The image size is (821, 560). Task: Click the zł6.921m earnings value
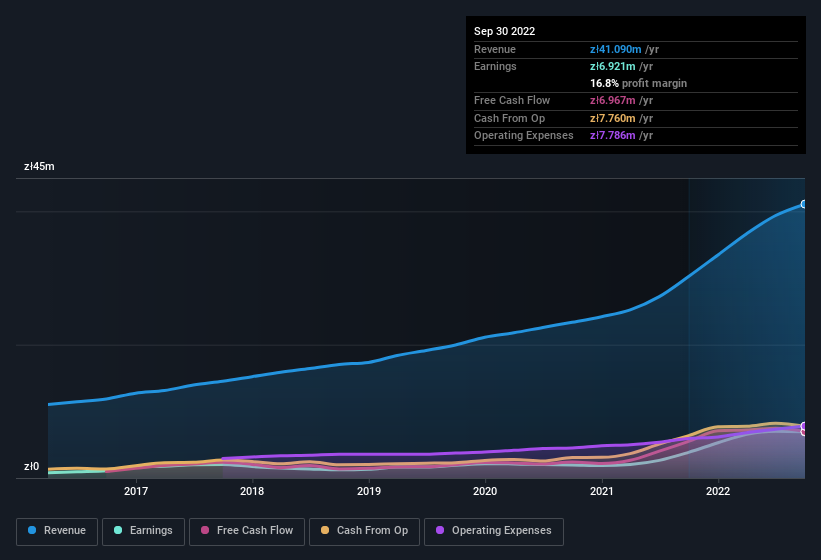613,66
